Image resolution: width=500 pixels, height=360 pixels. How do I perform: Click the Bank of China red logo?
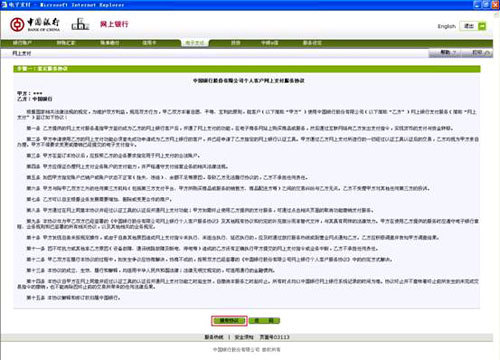pos(17,24)
